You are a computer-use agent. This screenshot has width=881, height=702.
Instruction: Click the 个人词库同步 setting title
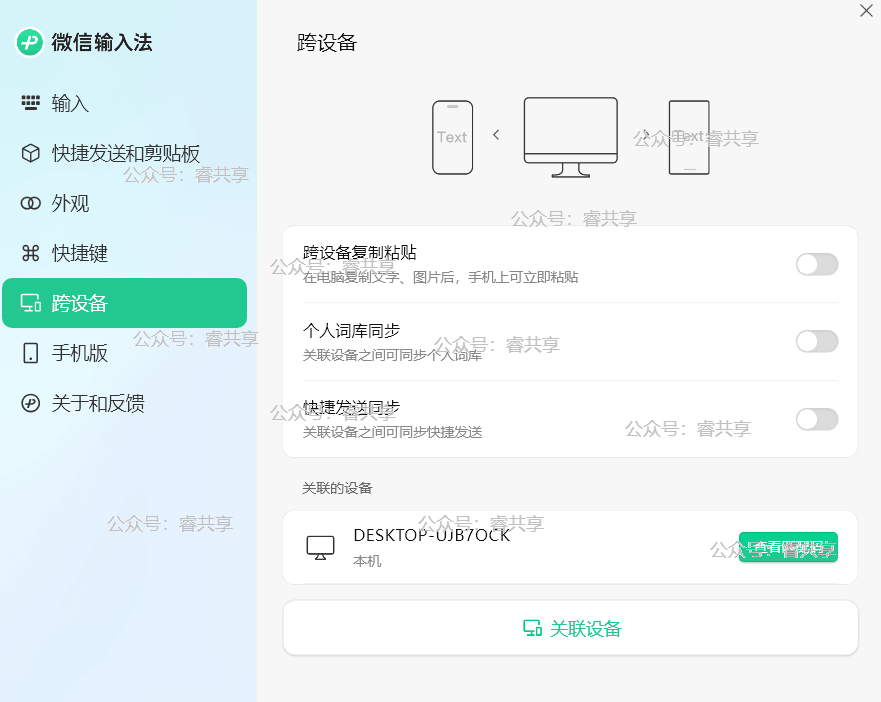[x=351, y=330]
